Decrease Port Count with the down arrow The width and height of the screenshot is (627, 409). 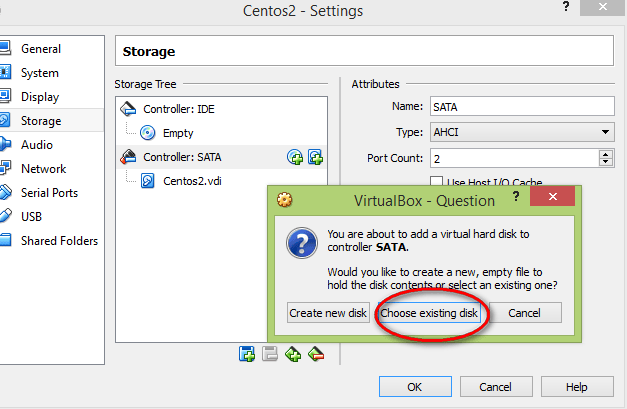coord(606,162)
